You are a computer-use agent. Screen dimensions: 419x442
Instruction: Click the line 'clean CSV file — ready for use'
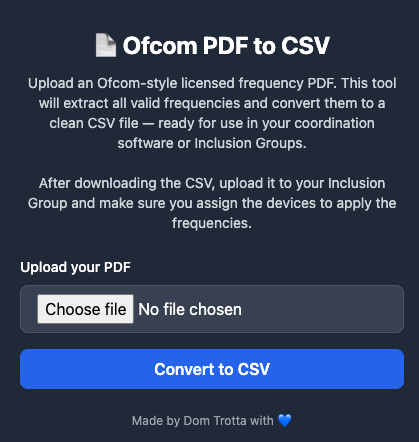(x=212, y=123)
